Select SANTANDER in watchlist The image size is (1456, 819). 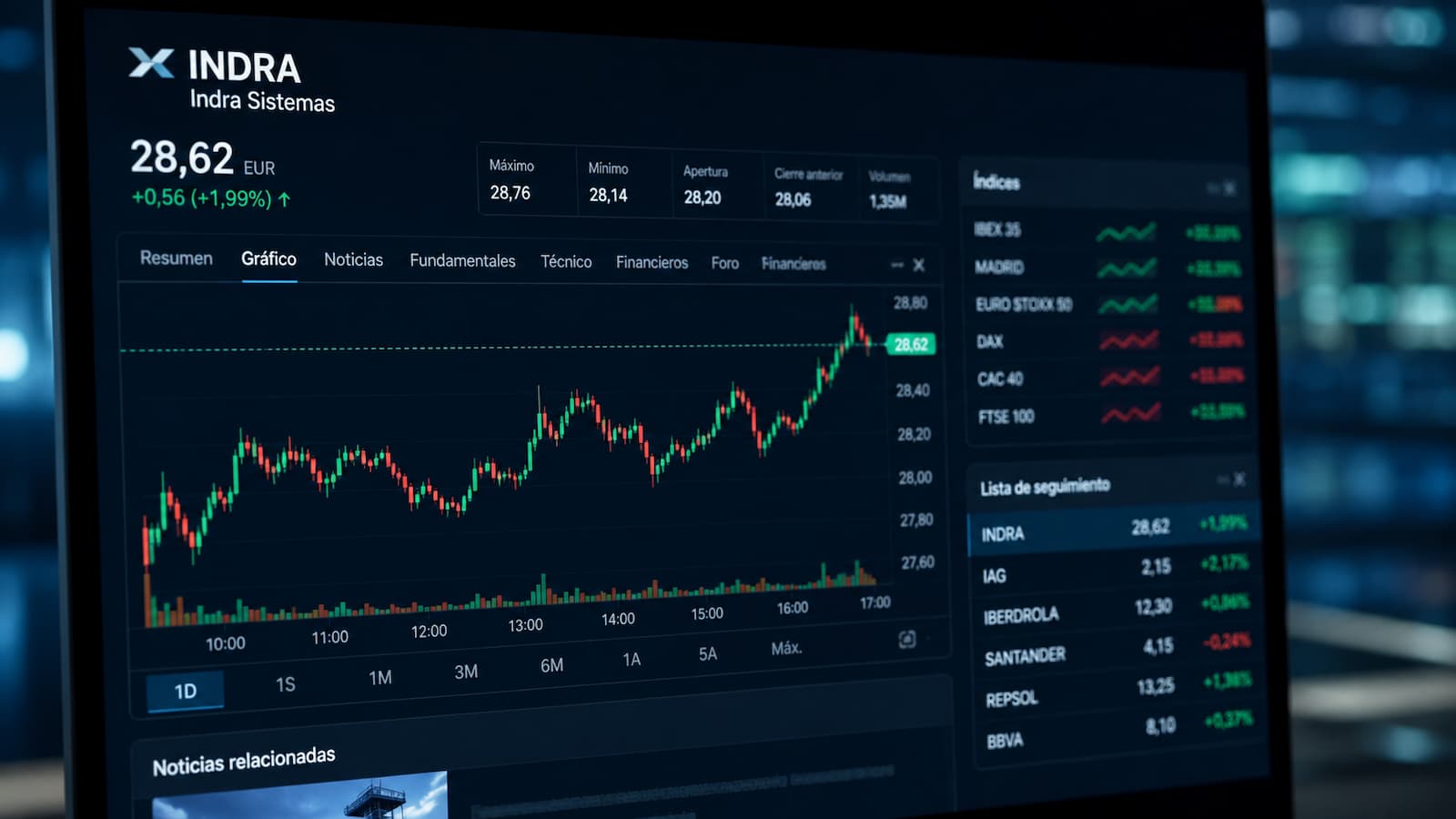click(x=1117, y=651)
